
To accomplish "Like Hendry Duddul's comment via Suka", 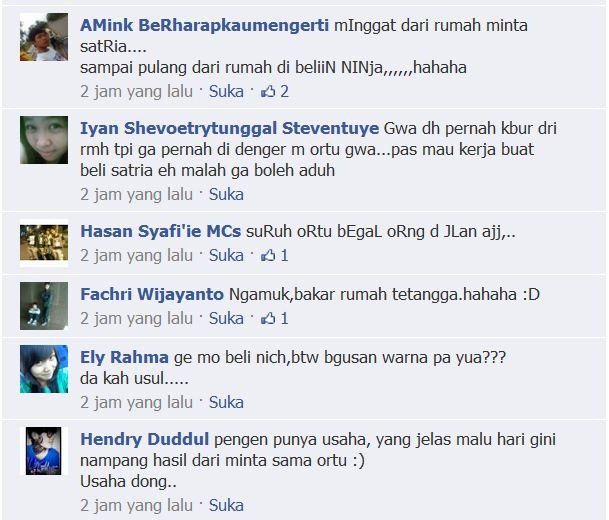I will [226, 505].
